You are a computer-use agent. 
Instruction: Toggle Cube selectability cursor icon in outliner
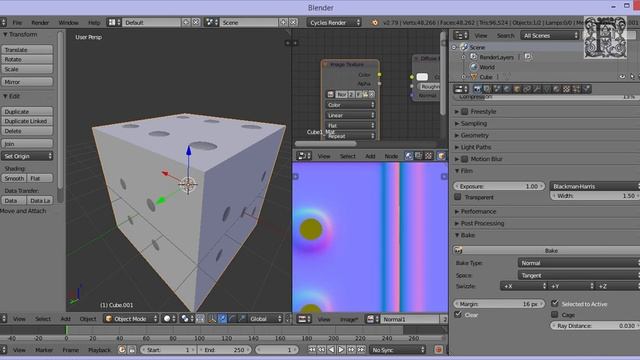click(x=632, y=77)
